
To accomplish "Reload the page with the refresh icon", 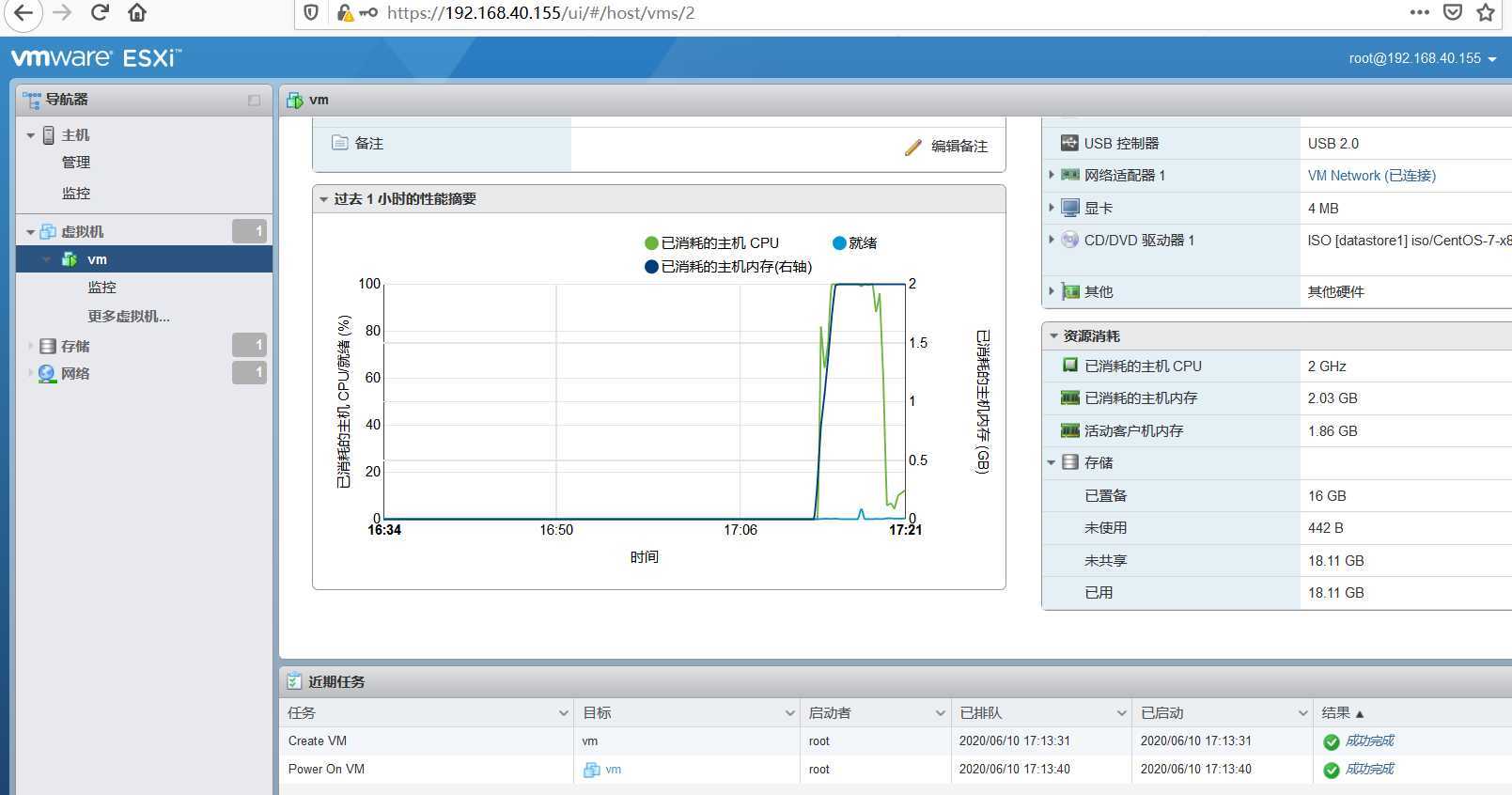I will [100, 13].
